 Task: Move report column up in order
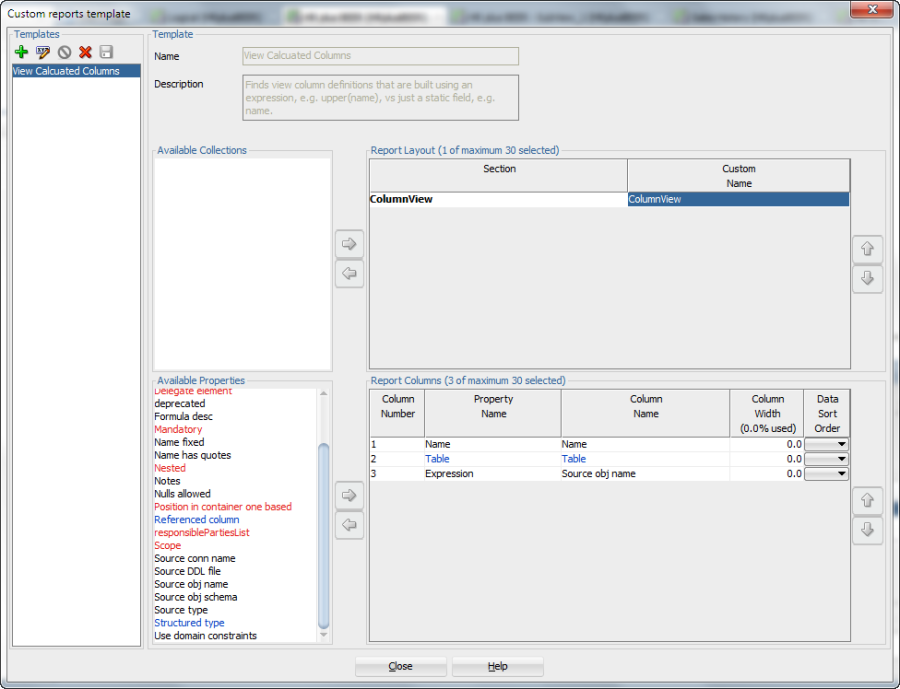pos(867,500)
